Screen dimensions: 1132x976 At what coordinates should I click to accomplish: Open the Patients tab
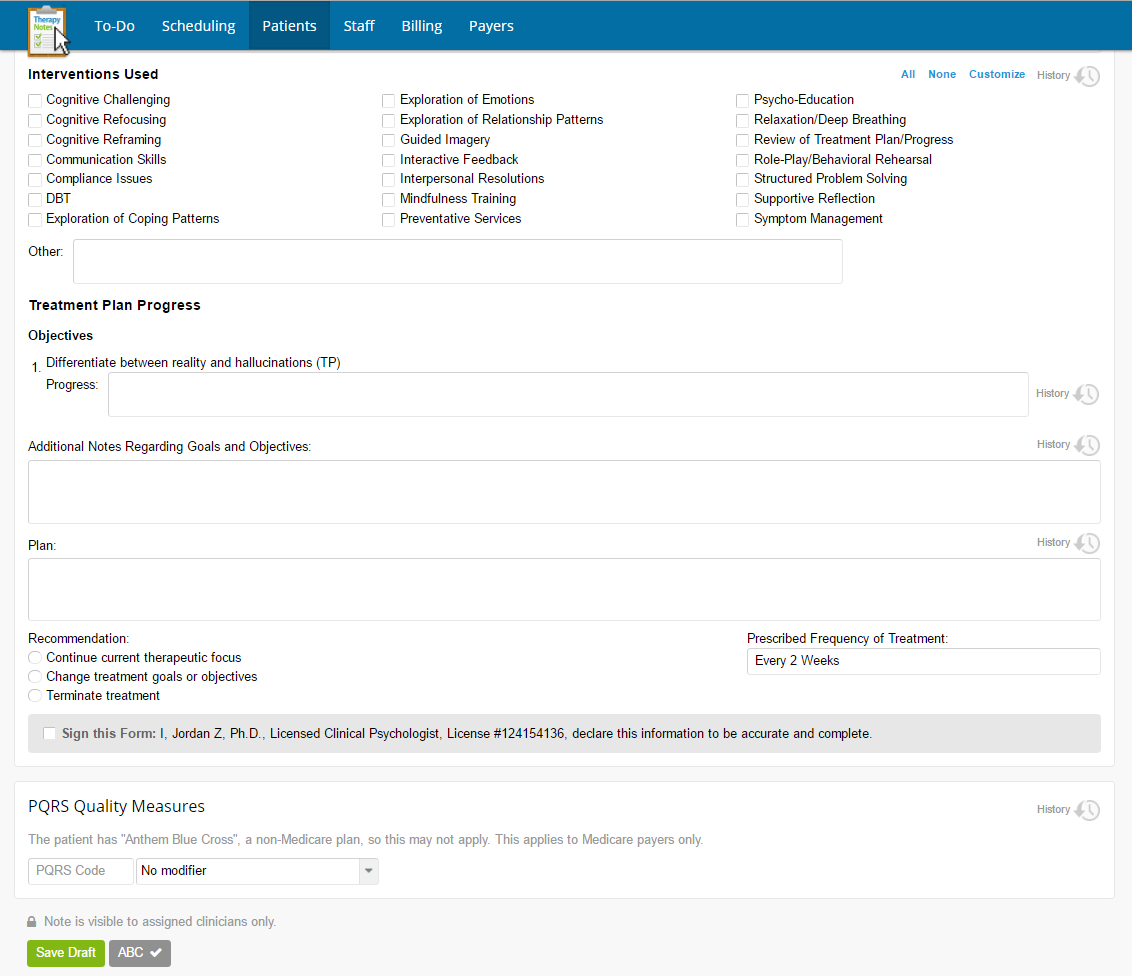(x=289, y=26)
